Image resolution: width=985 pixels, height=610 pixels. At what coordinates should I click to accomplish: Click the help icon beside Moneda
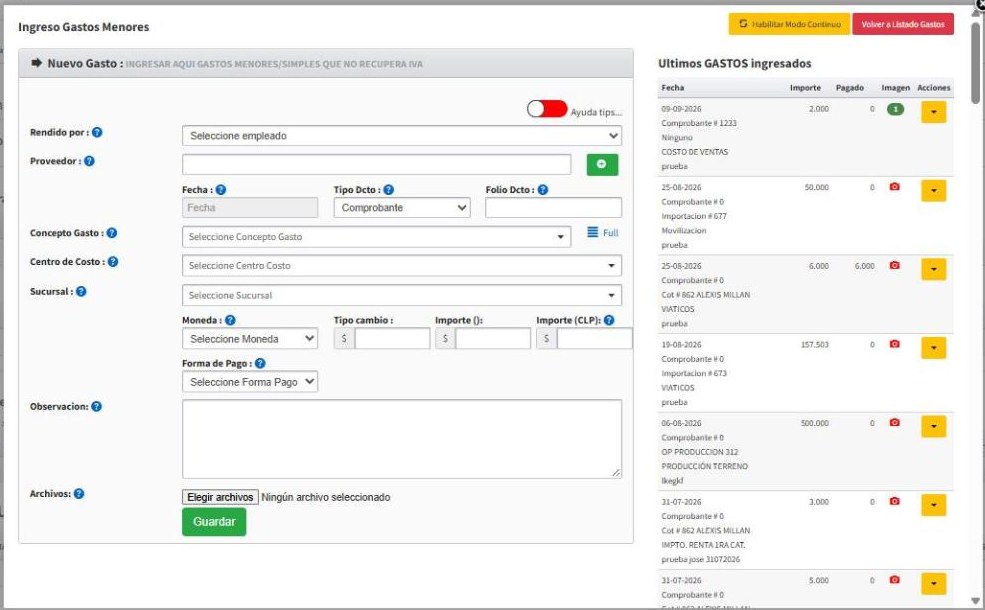coord(231,320)
